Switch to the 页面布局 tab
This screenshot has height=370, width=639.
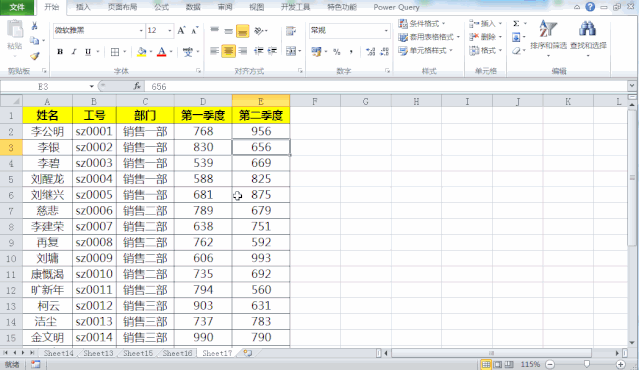pos(122,7)
